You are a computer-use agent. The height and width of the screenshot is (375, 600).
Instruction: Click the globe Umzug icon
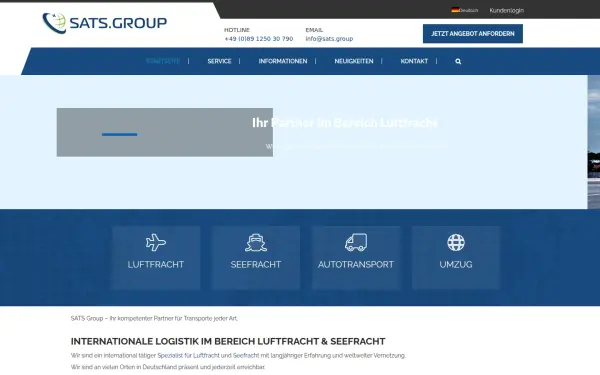456,242
